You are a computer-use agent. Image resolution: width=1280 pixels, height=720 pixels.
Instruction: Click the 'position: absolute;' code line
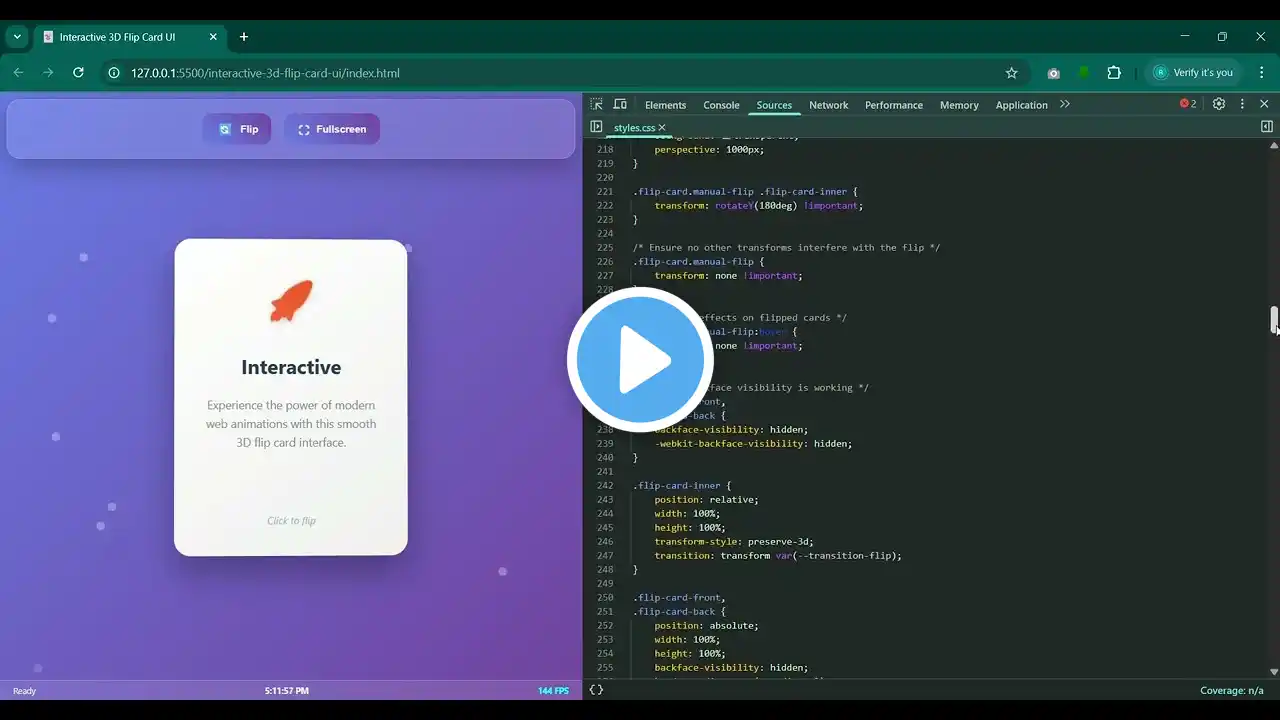(x=707, y=626)
